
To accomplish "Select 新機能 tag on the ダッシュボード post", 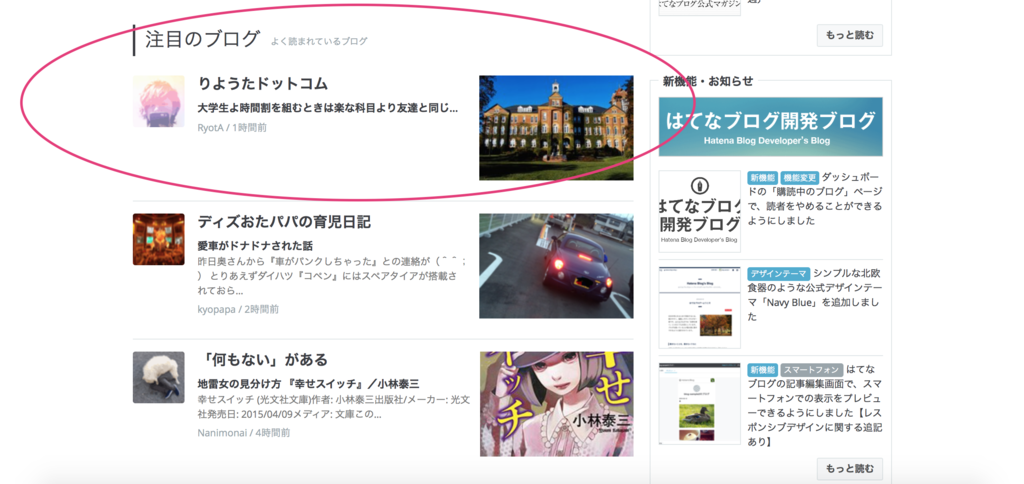I will tap(763, 178).
